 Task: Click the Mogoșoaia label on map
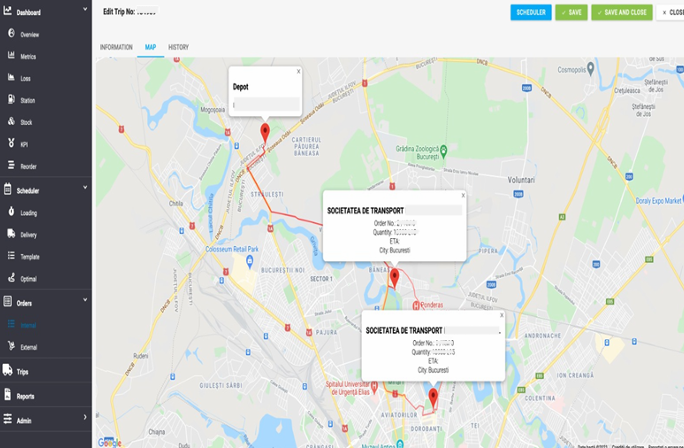coord(212,109)
